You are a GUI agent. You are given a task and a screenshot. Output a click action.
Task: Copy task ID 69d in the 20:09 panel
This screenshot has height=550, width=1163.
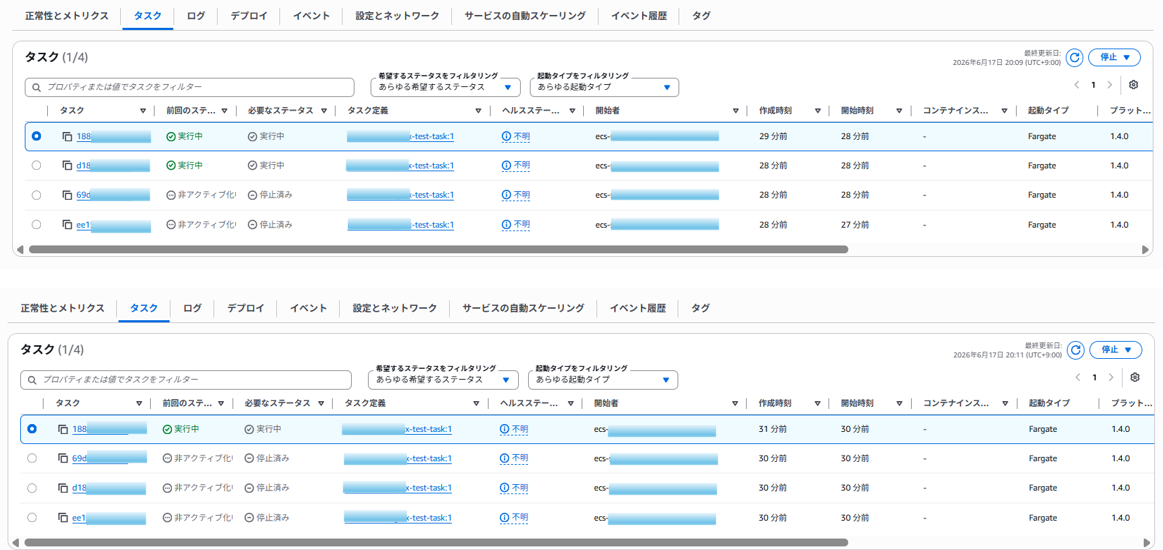coord(67,195)
